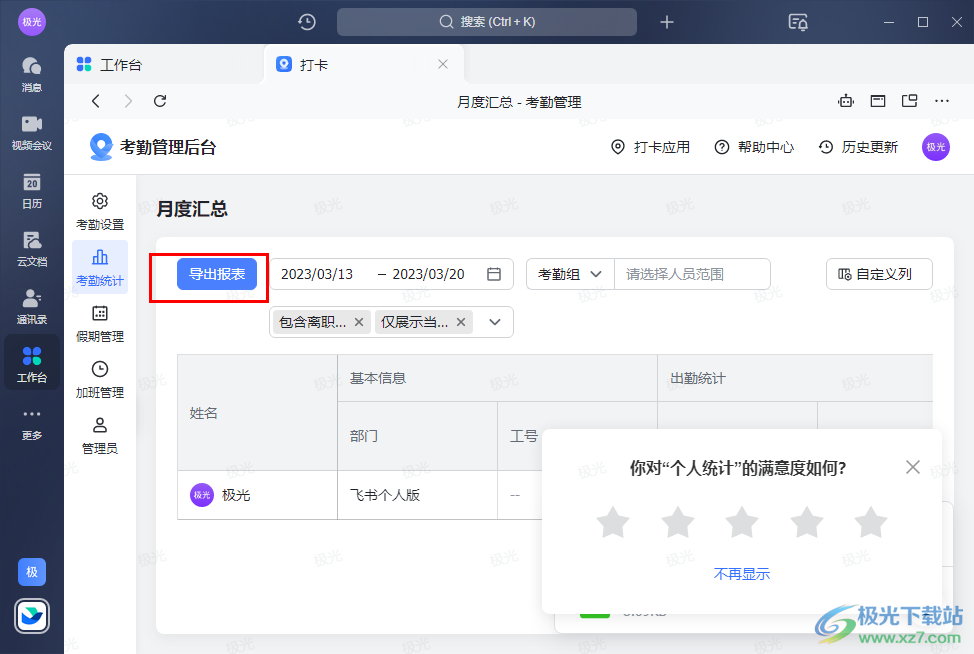Click the 极光 avatar in admin header
The image size is (974, 654).
[936, 147]
